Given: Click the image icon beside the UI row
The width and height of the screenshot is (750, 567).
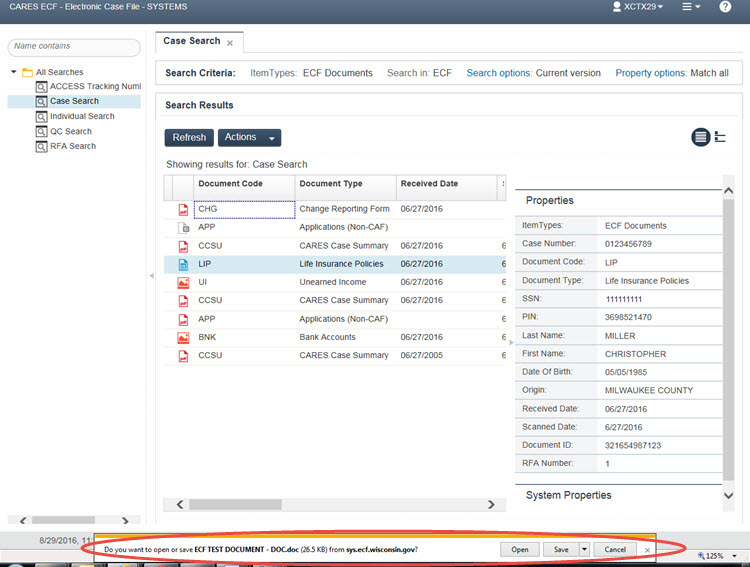Looking at the screenshot, I should pos(183,282).
